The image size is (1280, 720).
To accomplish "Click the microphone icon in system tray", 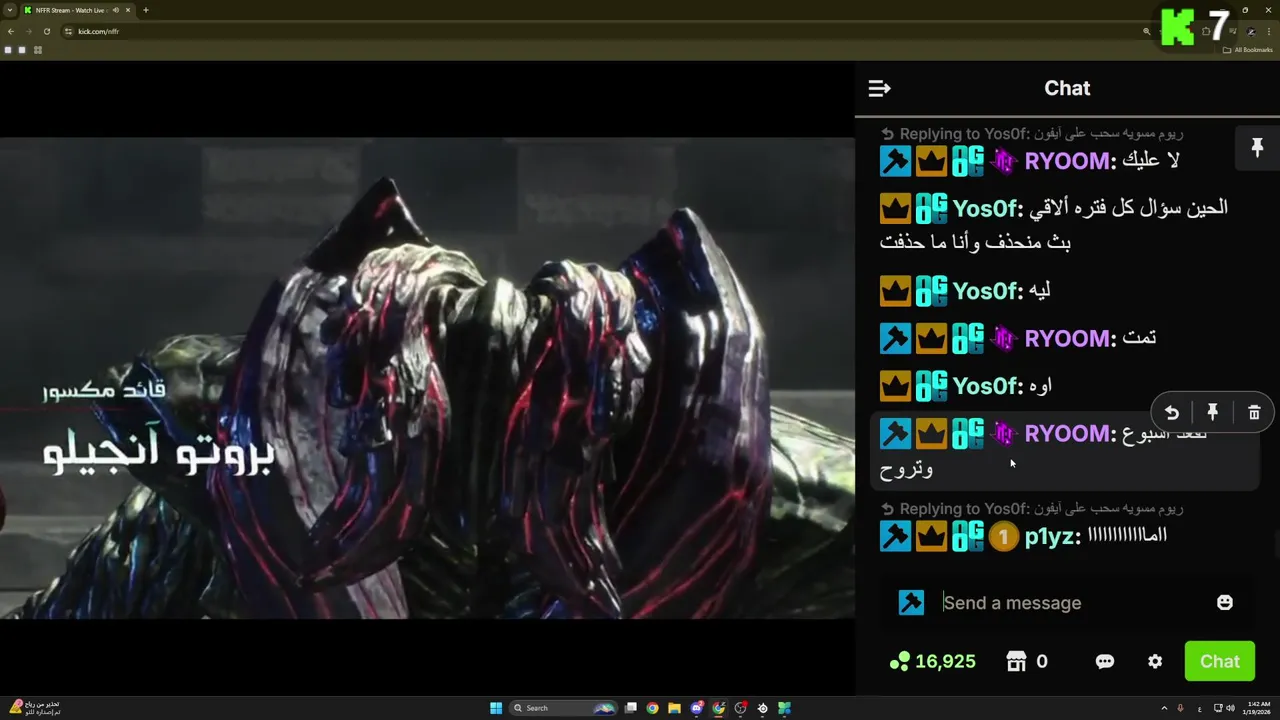I will [x=1181, y=708].
